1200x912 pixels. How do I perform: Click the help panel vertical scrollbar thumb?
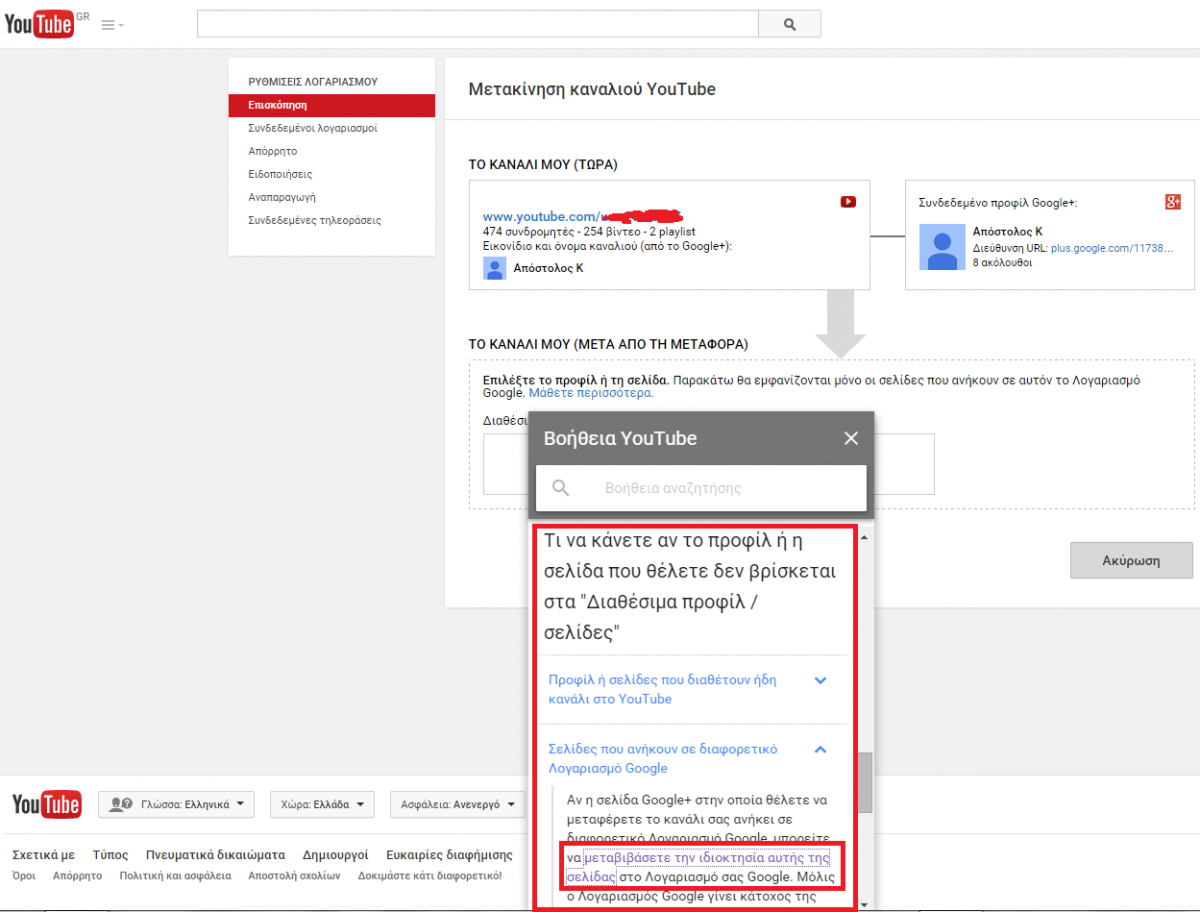point(864,782)
